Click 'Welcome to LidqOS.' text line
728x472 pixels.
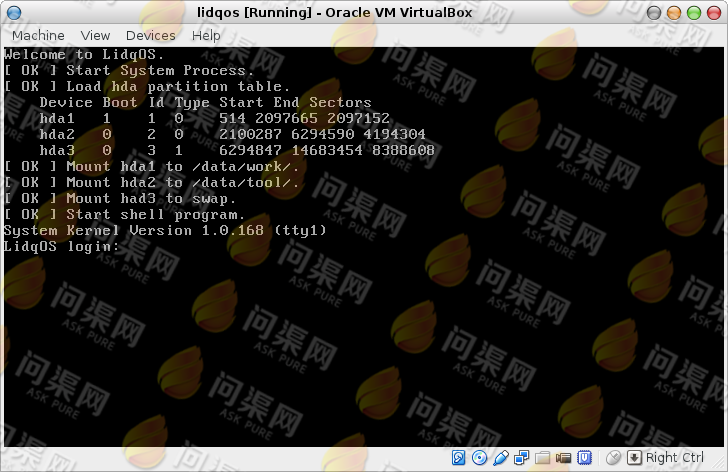84,55
